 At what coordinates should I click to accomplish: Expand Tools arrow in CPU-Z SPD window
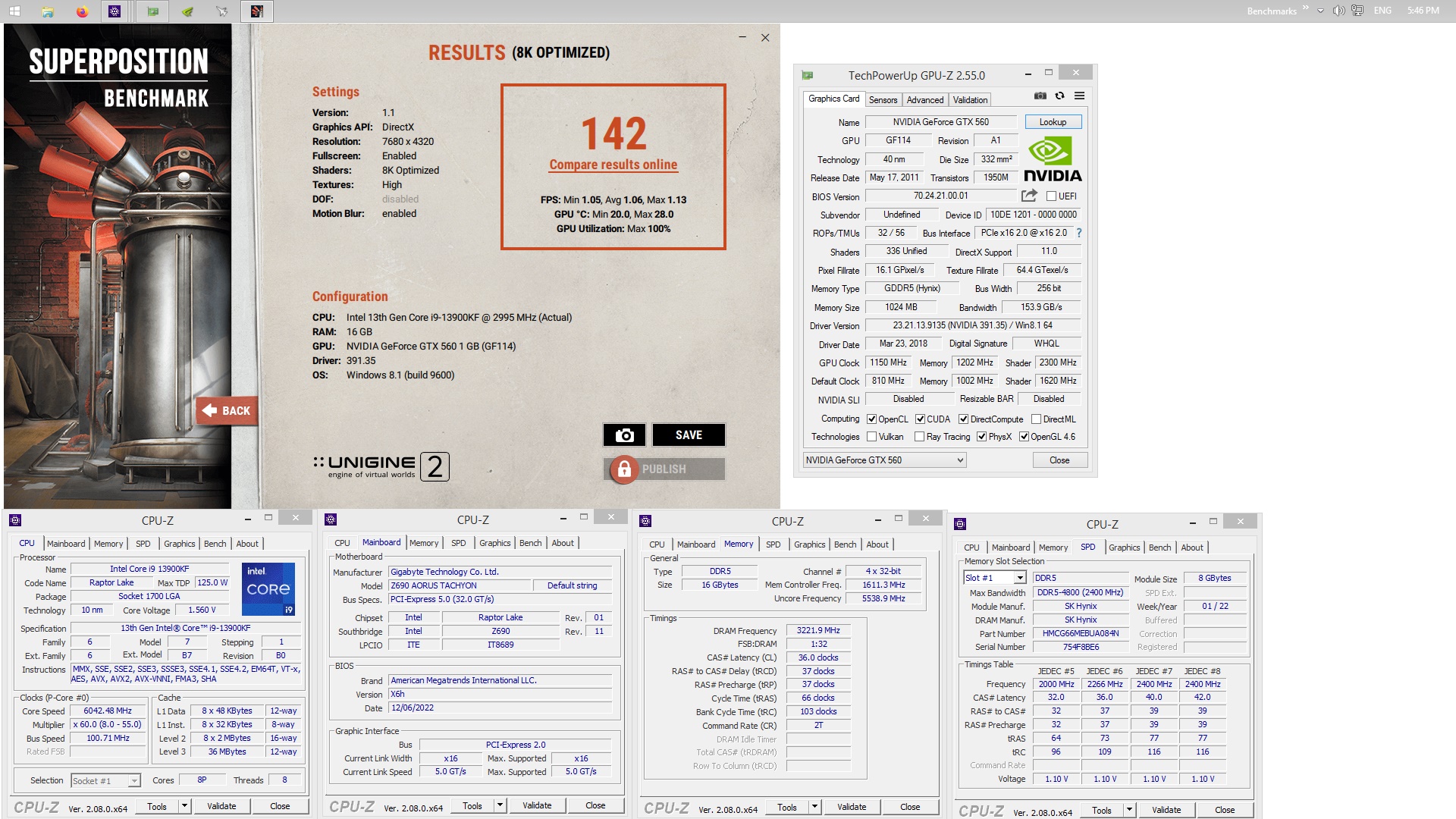click(x=1129, y=810)
